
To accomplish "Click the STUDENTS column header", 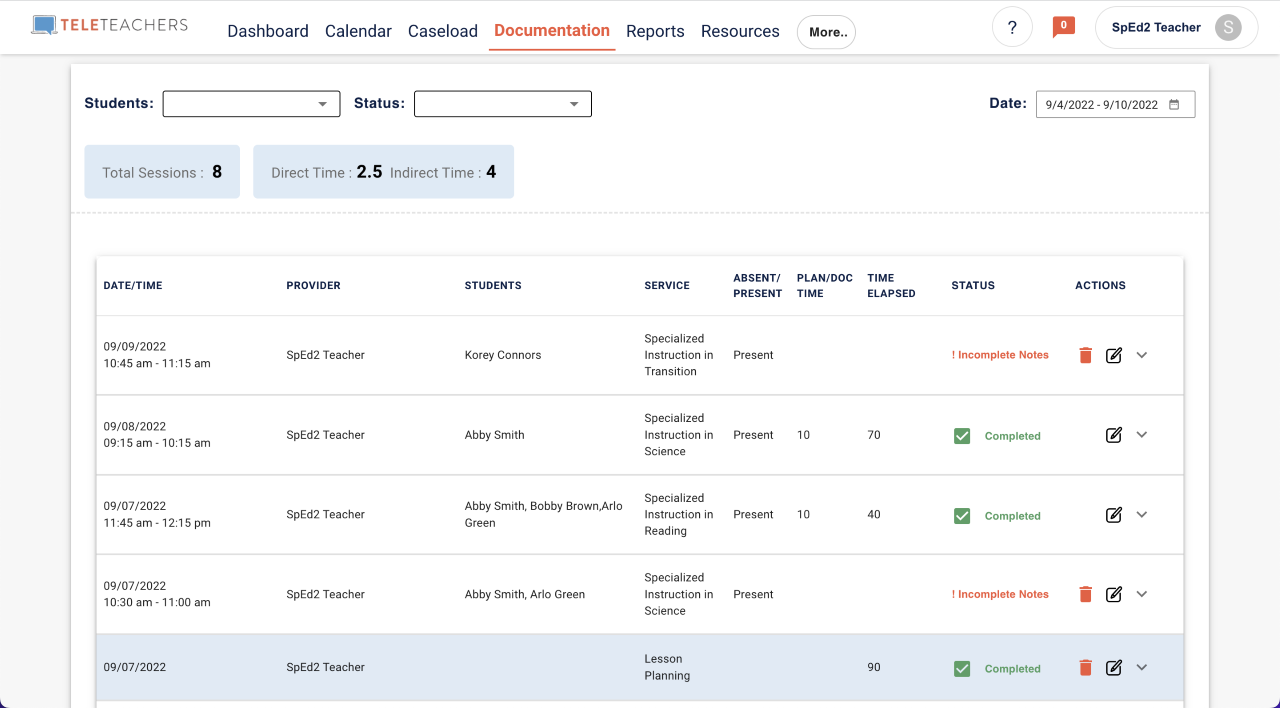I will coord(493,286).
